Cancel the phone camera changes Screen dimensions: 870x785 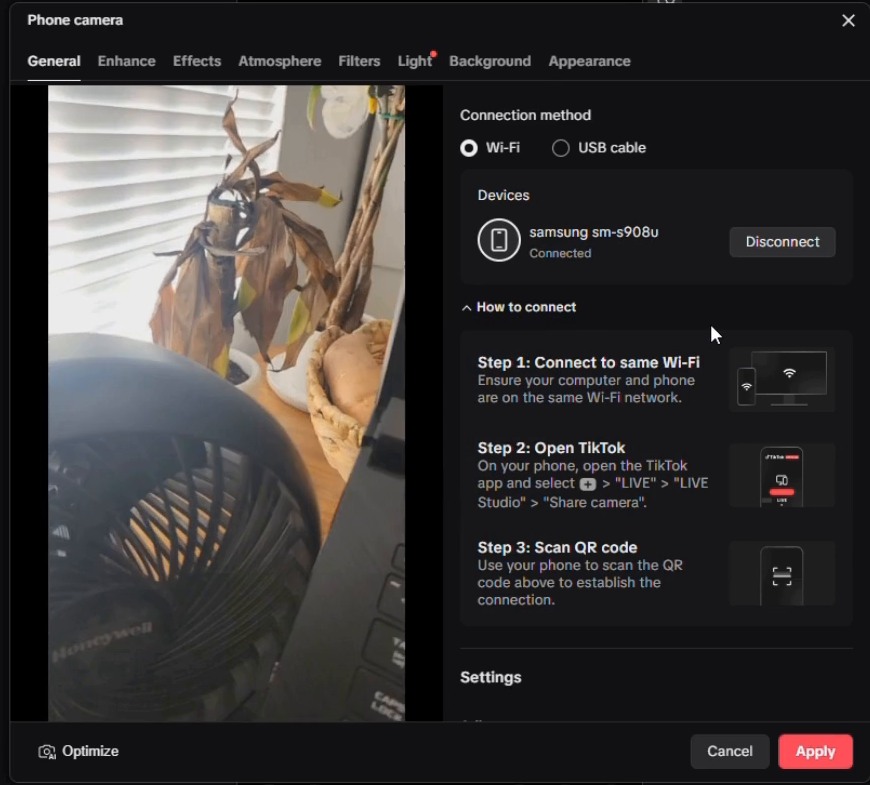[x=730, y=751]
